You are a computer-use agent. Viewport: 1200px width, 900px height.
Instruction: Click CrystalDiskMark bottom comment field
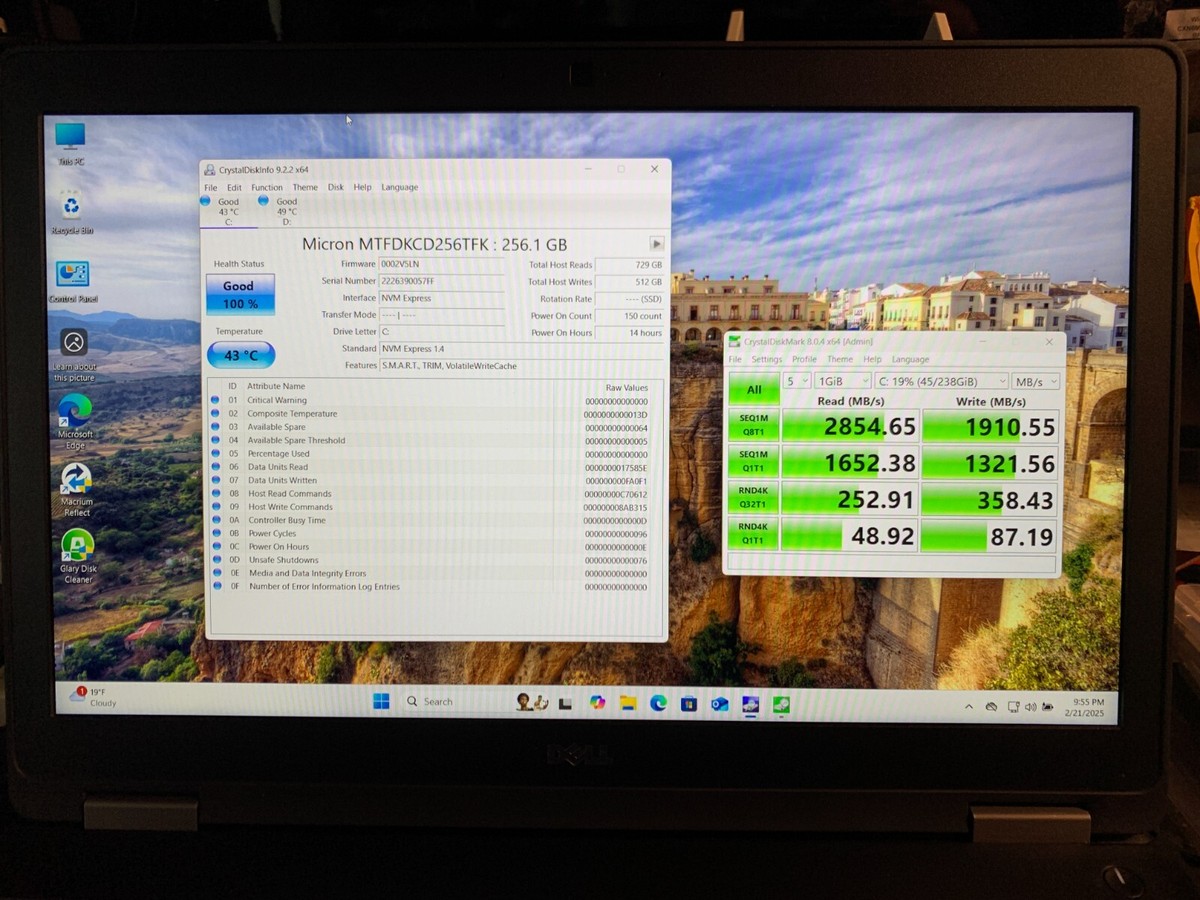click(892, 564)
